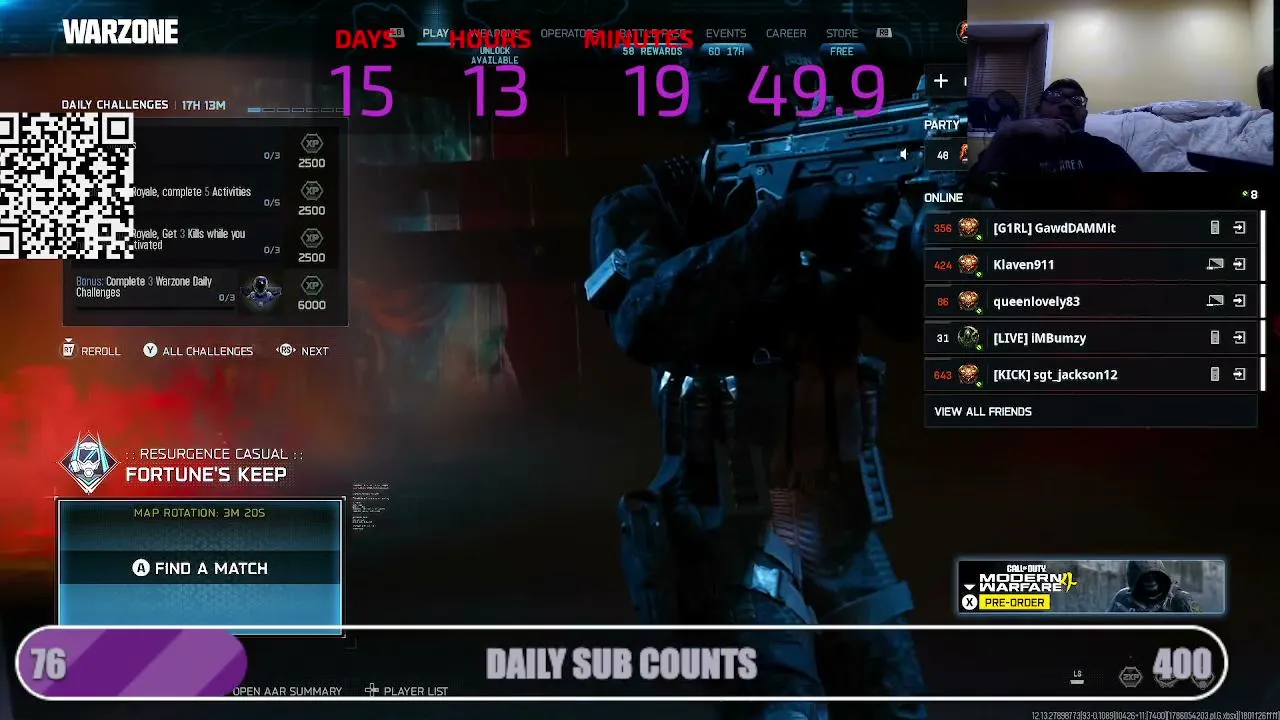
Task: Switch to the Operators tab
Action: point(569,33)
